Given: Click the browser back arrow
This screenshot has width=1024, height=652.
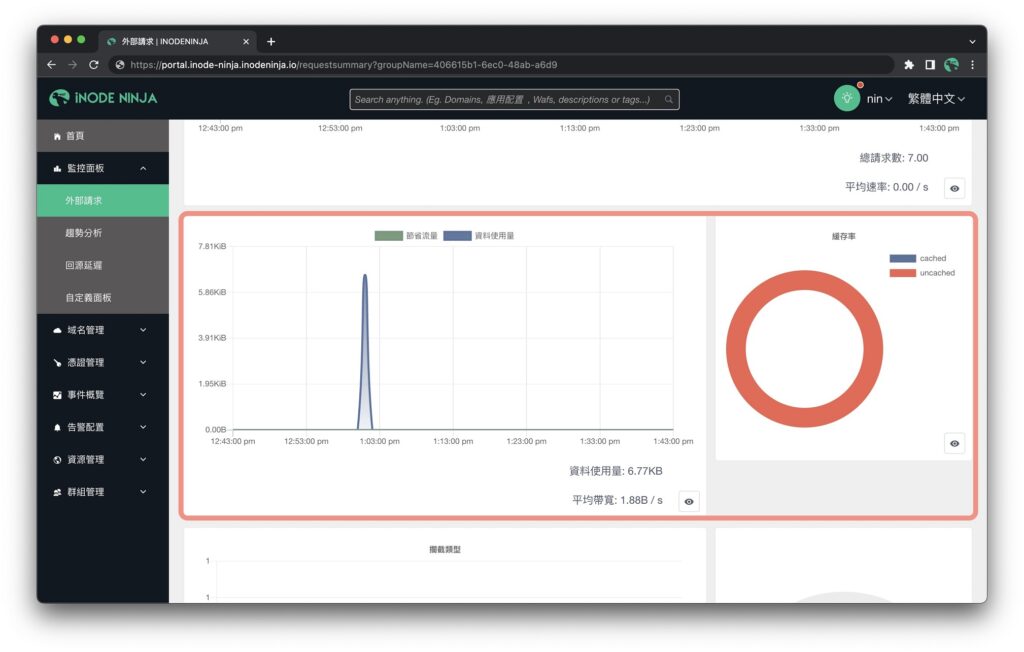Looking at the screenshot, I should click(52, 65).
